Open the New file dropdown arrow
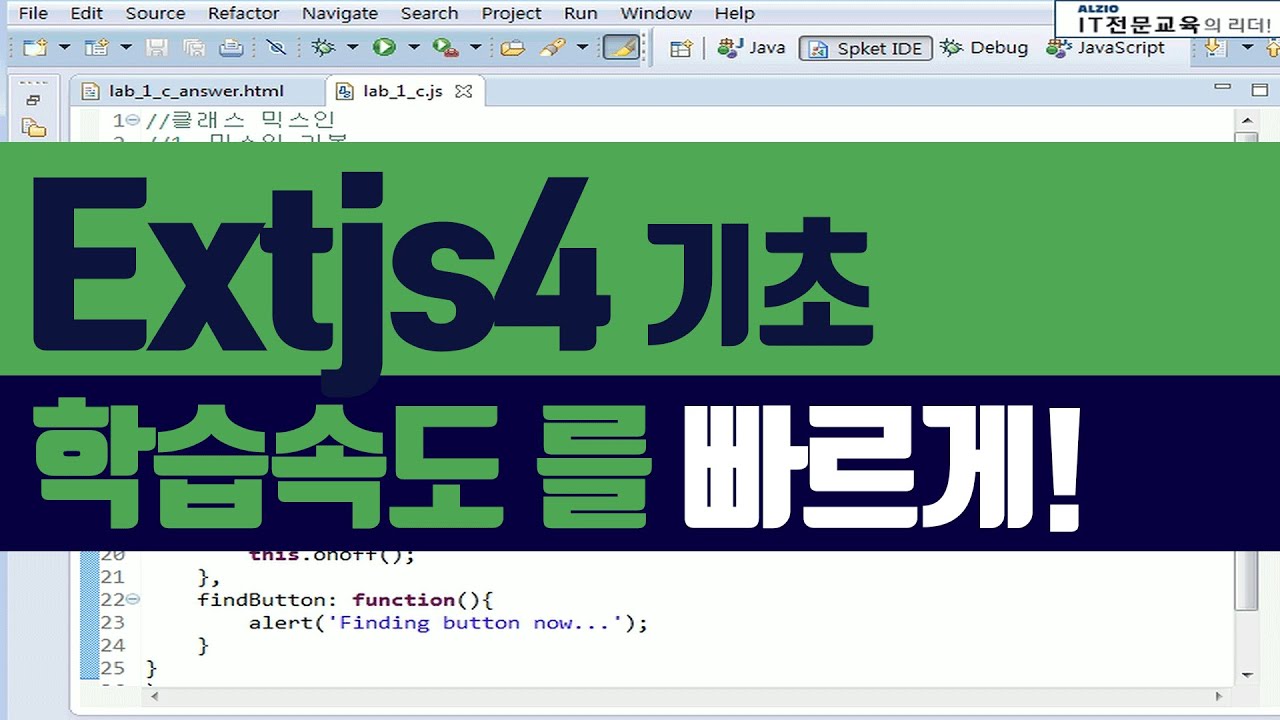The height and width of the screenshot is (720, 1280). (x=65, y=47)
